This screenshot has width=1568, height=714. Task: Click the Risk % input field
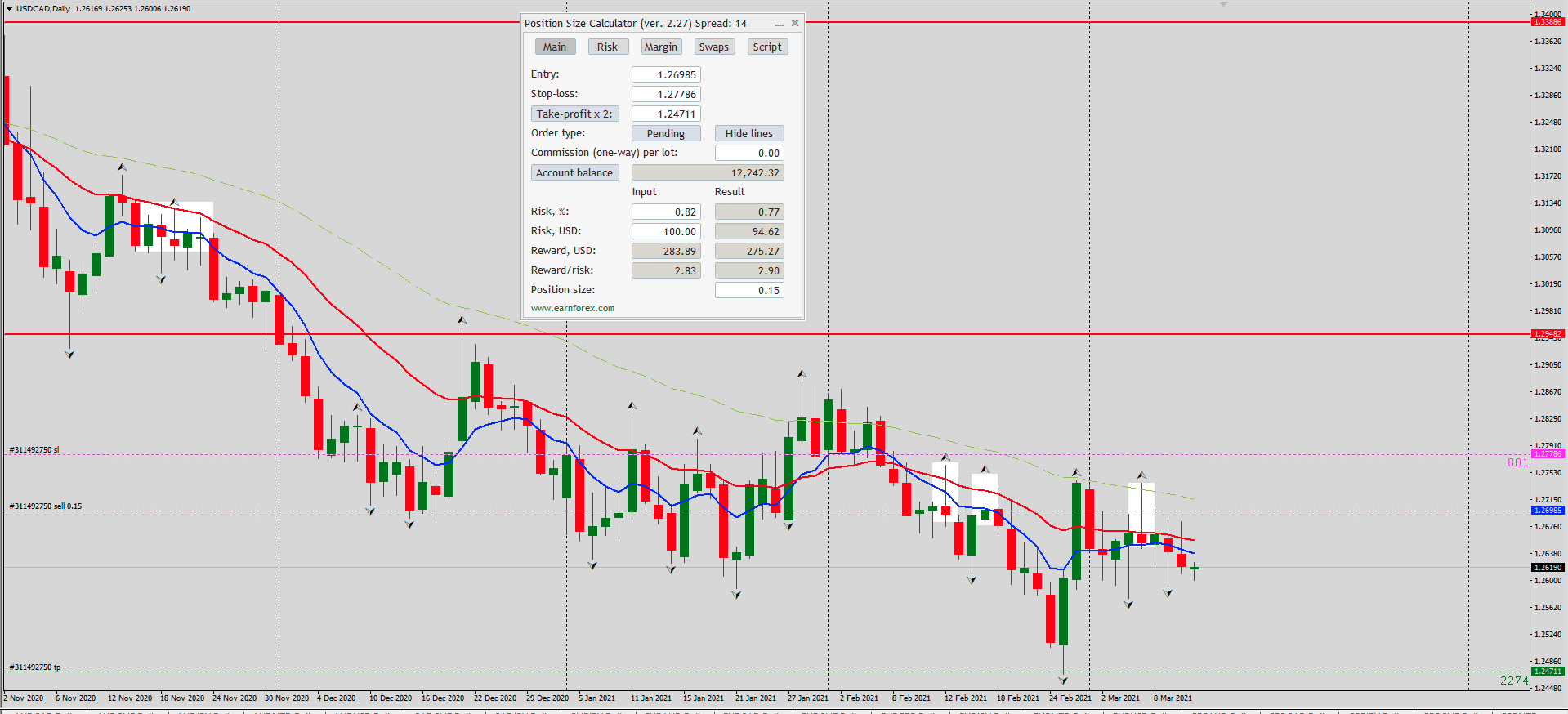point(666,212)
